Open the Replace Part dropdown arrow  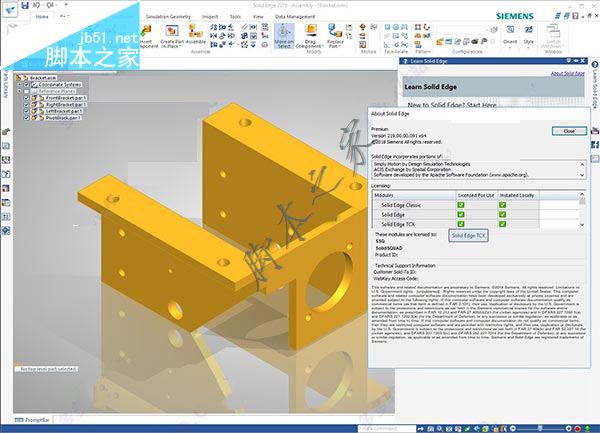340,46
